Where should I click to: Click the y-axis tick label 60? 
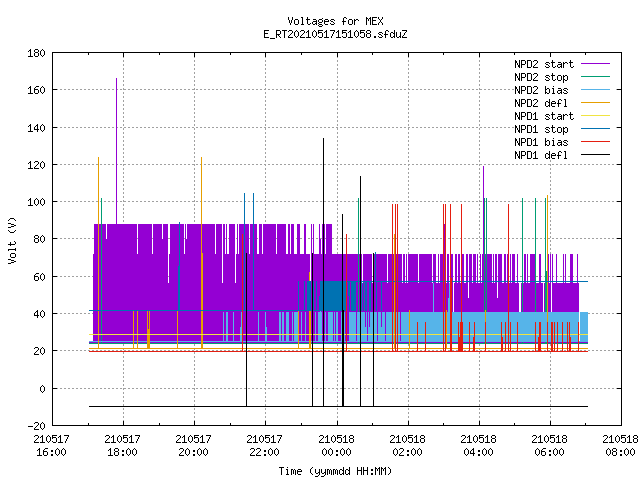pos(39,277)
